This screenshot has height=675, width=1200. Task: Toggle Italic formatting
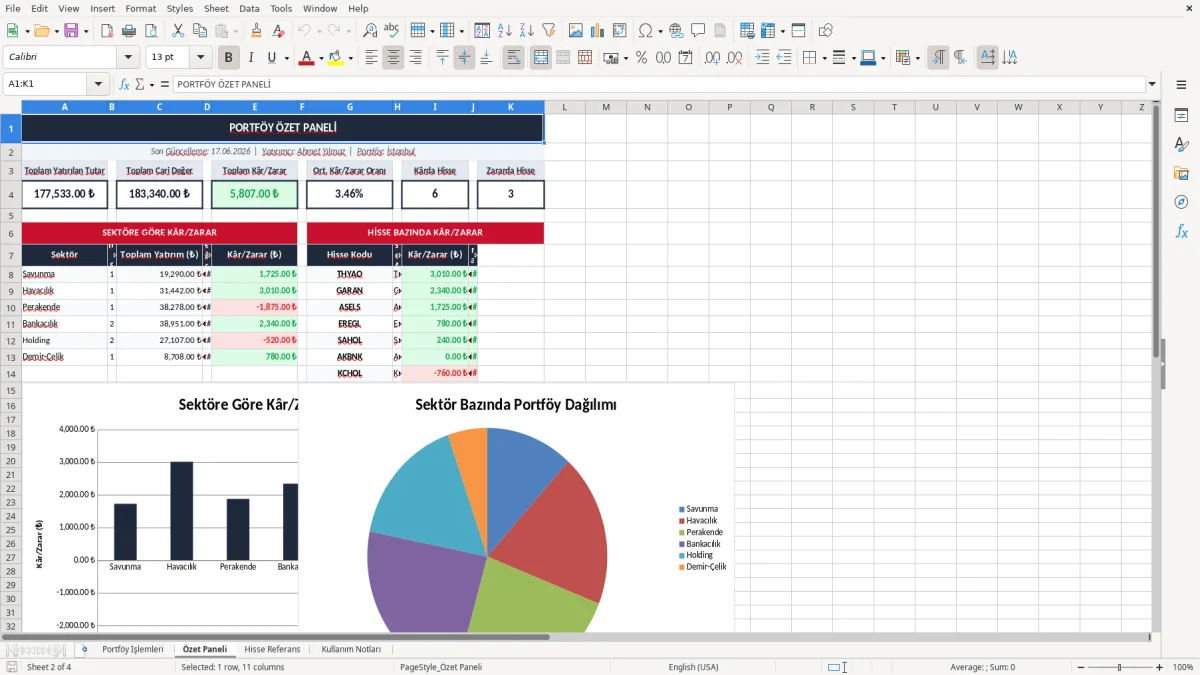(x=251, y=58)
